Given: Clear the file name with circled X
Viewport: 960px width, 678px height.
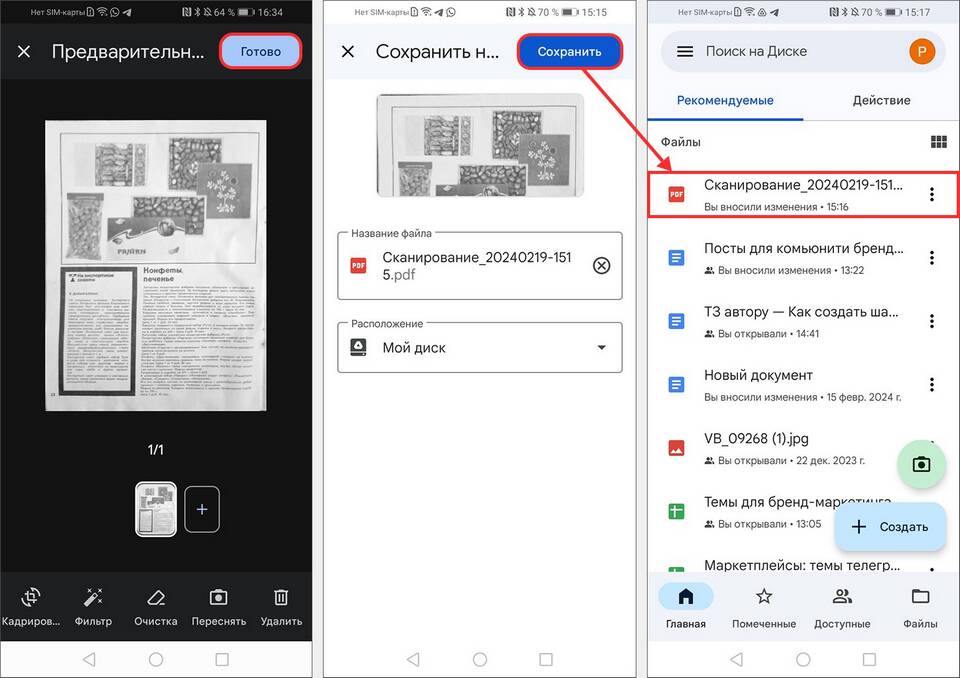Looking at the screenshot, I should pyautogui.click(x=601, y=265).
